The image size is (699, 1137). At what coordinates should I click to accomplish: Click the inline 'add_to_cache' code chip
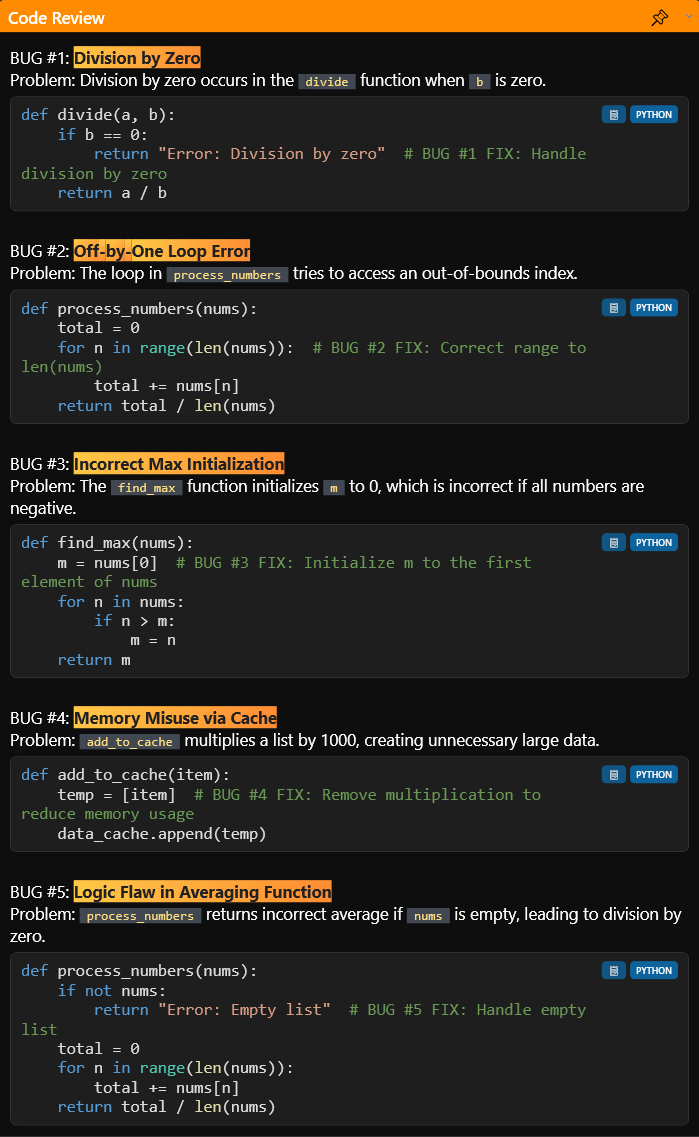tap(130, 741)
